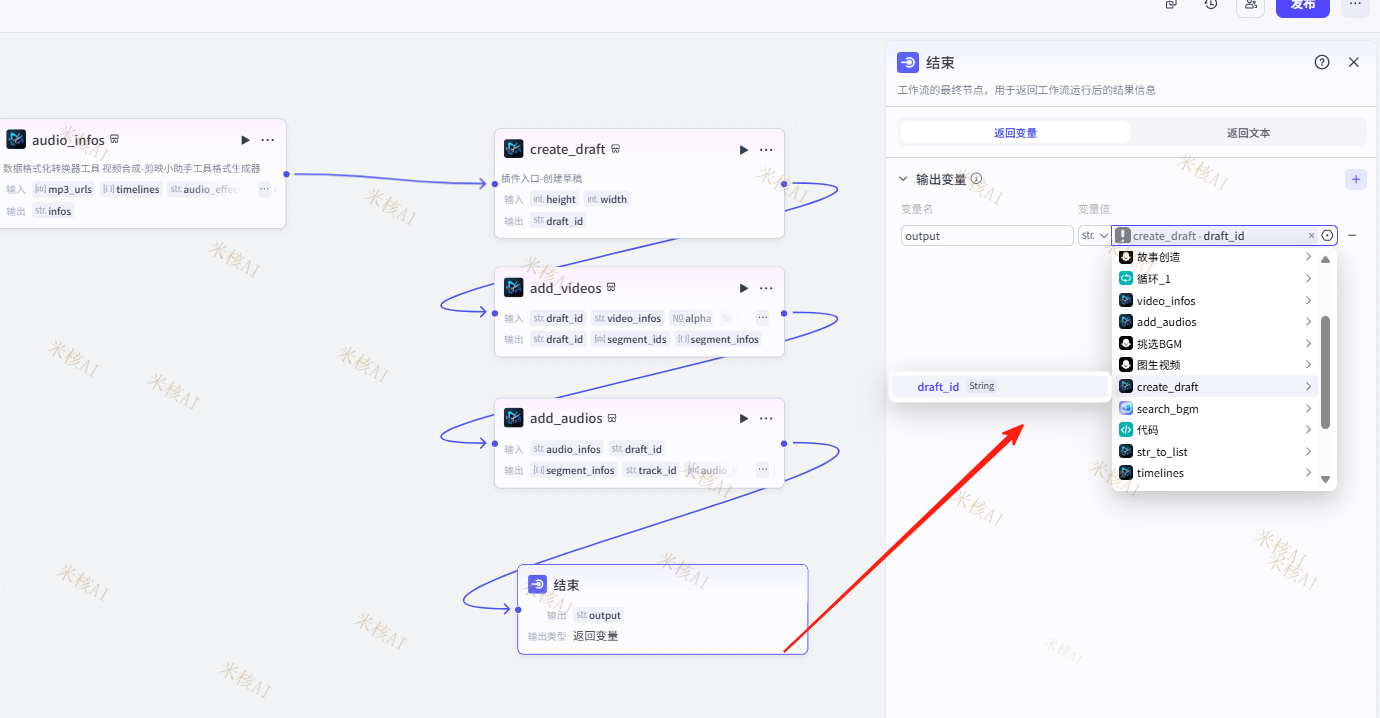Remove output variable with minus icon
The height and width of the screenshot is (718, 1380).
(x=1352, y=236)
